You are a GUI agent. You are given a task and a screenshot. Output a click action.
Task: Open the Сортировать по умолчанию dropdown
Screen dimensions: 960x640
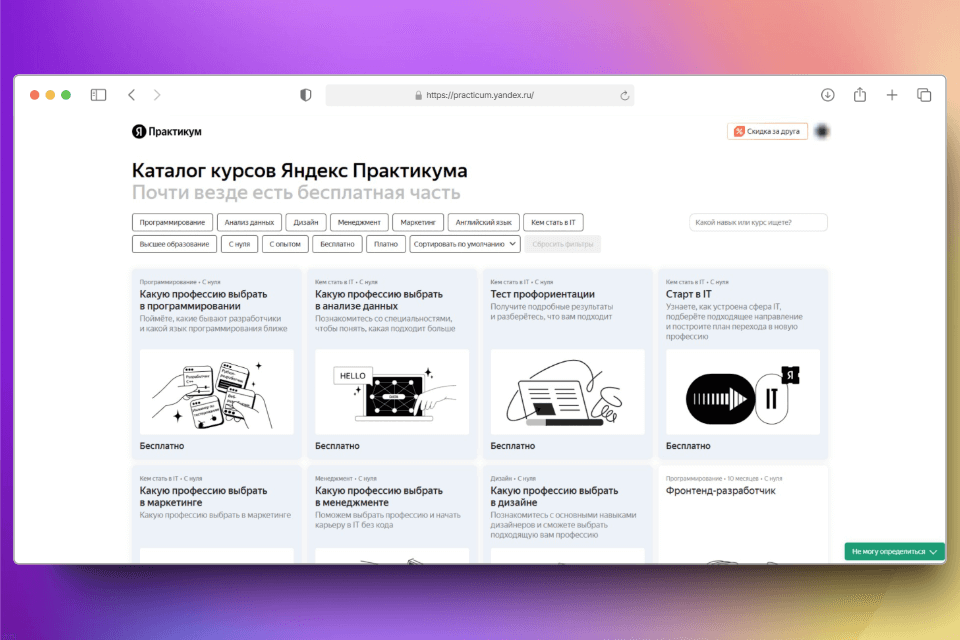click(x=465, y=244)
